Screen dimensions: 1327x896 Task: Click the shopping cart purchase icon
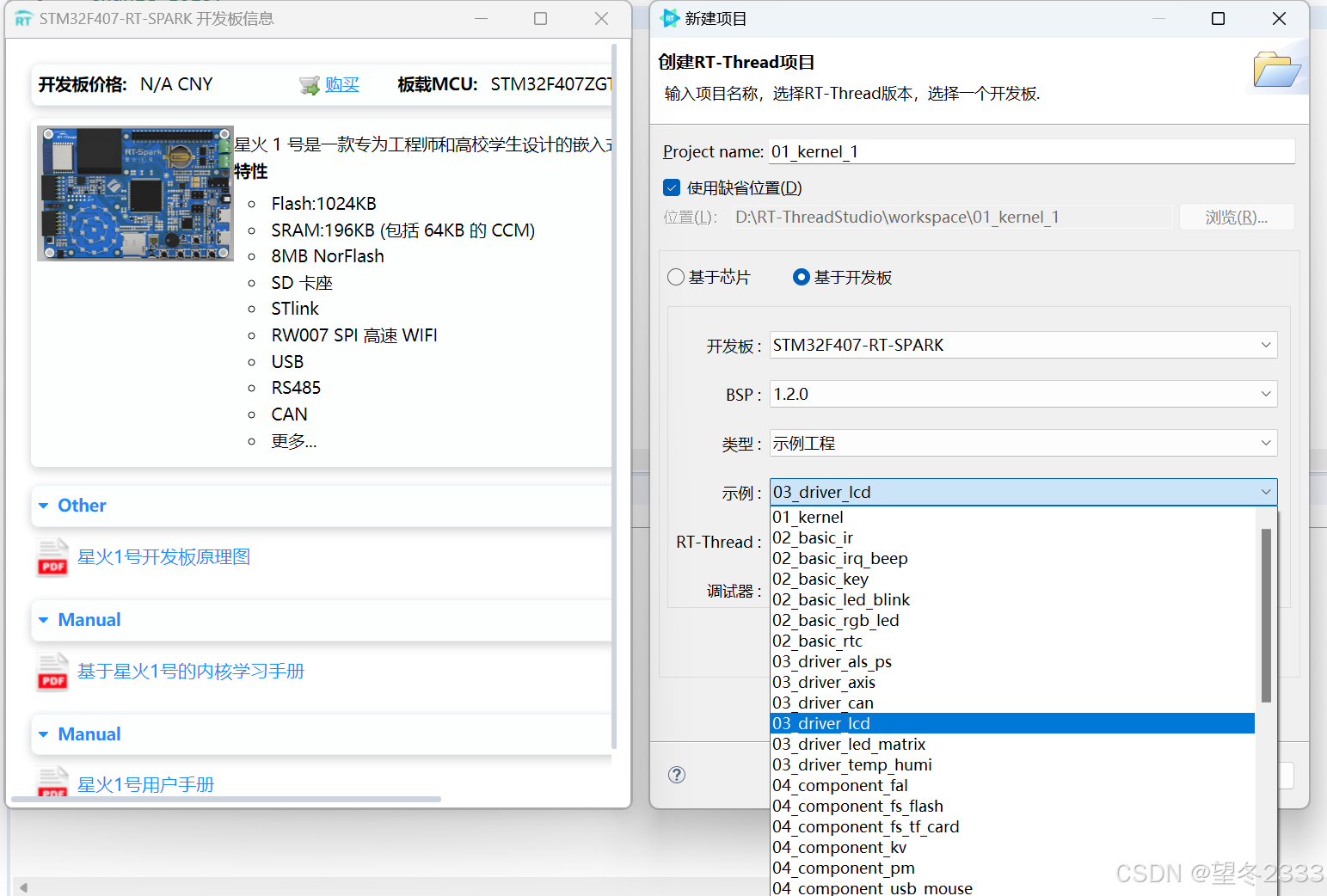[309, 85]
